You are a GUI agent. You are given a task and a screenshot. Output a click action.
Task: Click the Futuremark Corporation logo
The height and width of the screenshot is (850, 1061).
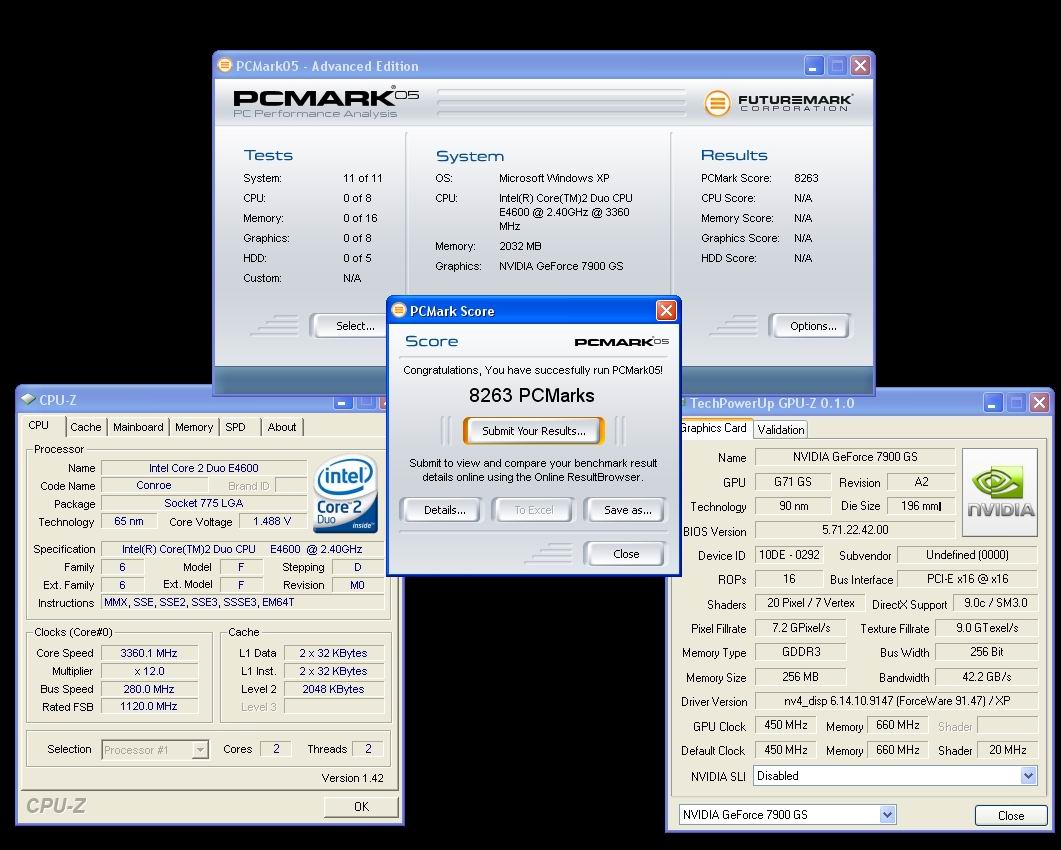point(779,103)
